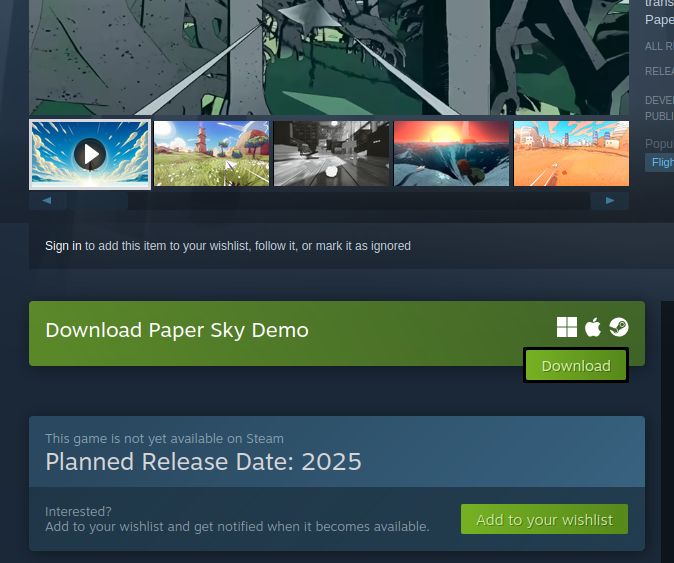Click the left arrow of thumbnail strip
674x563 pixels.
click(x=47, y=201)
